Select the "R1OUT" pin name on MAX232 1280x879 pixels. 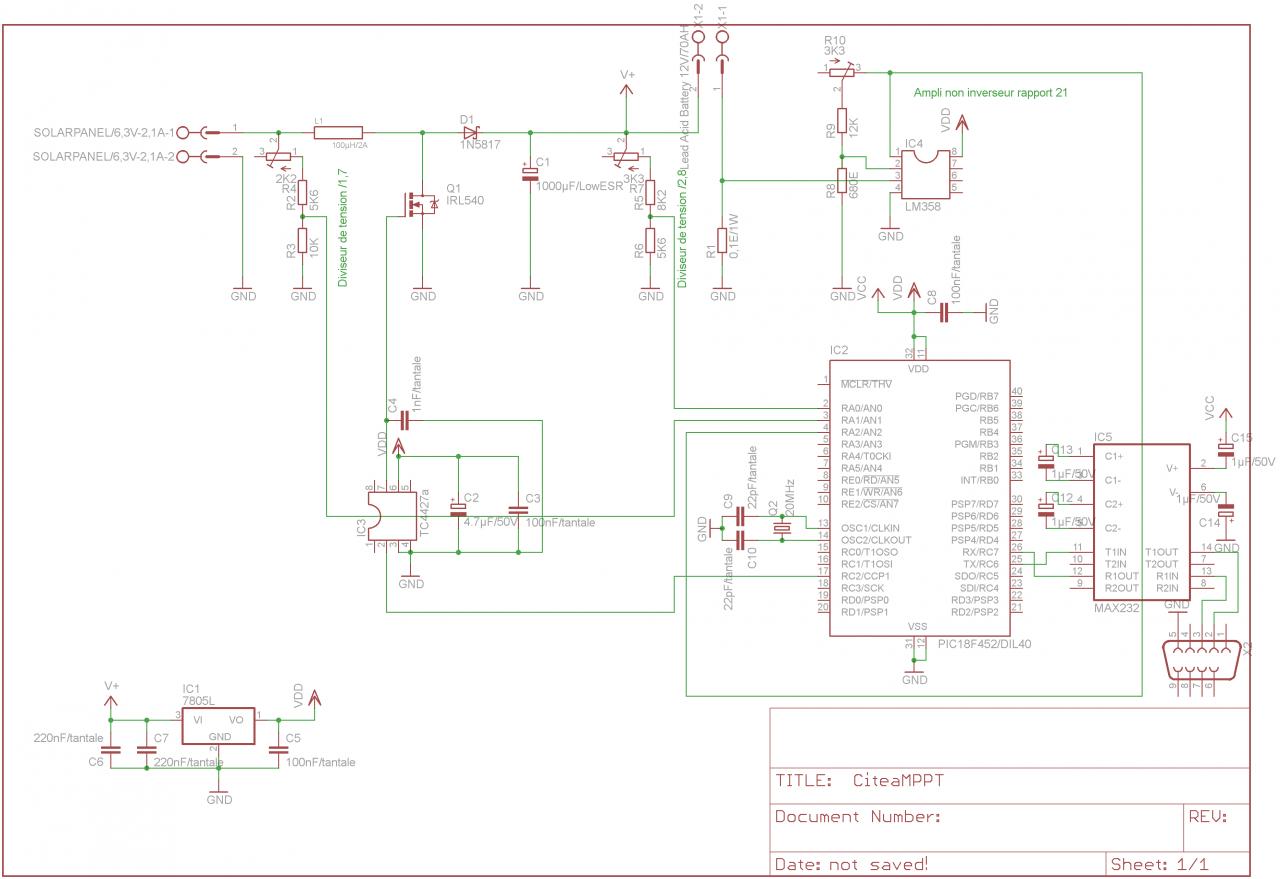tap(1121, 576)
